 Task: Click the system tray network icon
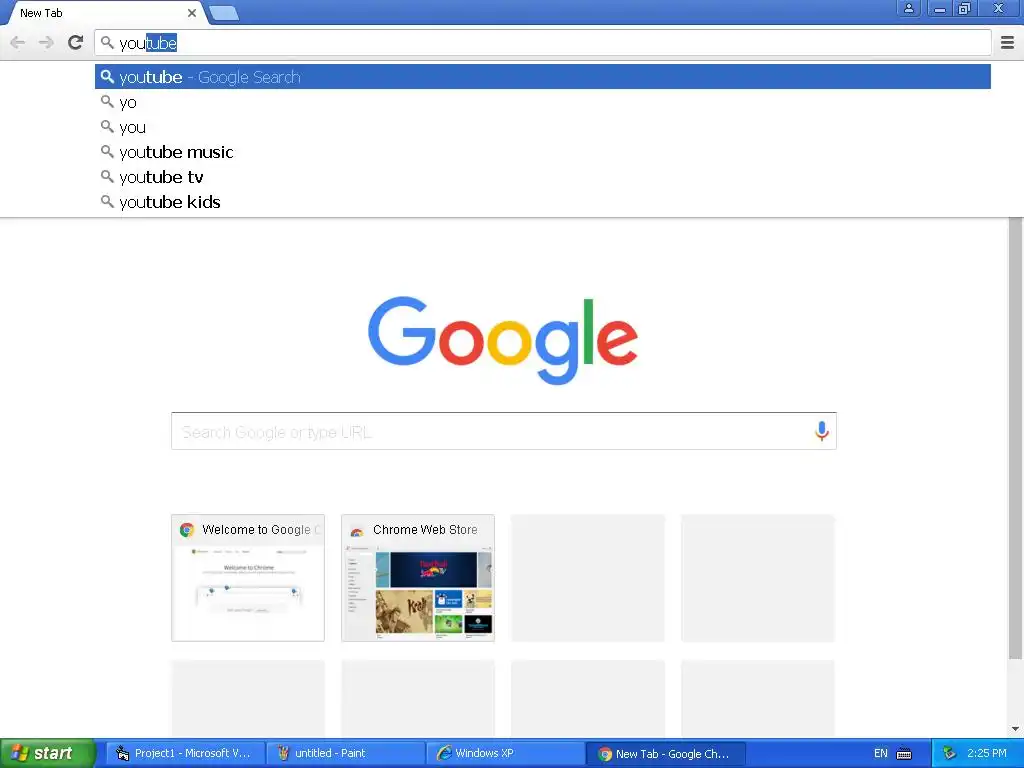[x=950, y=754]
